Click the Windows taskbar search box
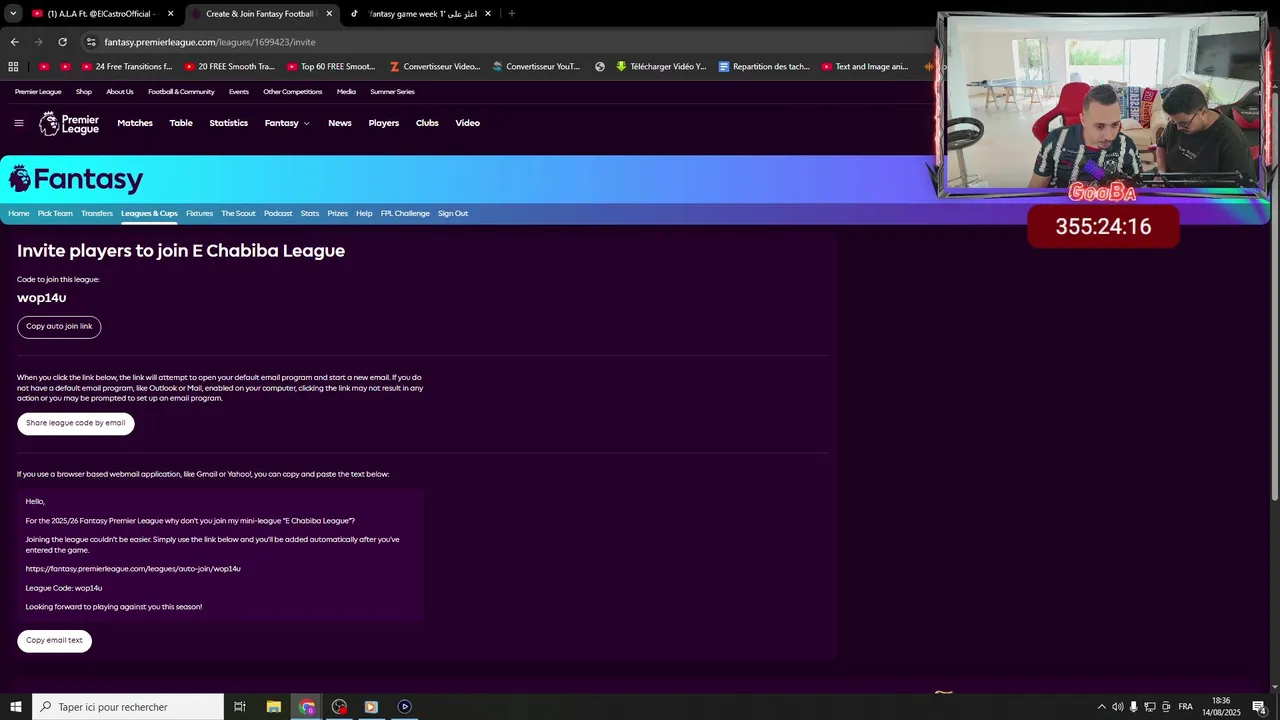Screen dimensions: 1280x720 click(128, 707)
